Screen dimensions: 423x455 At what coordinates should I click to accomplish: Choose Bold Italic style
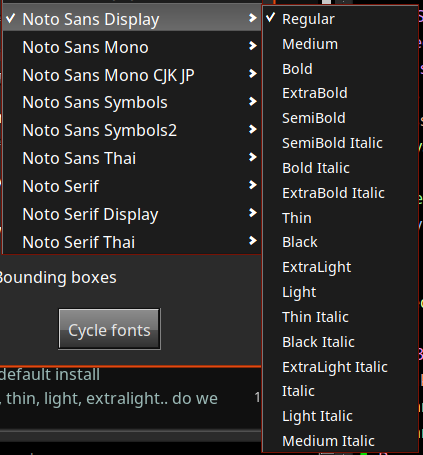tap(340, 168)
